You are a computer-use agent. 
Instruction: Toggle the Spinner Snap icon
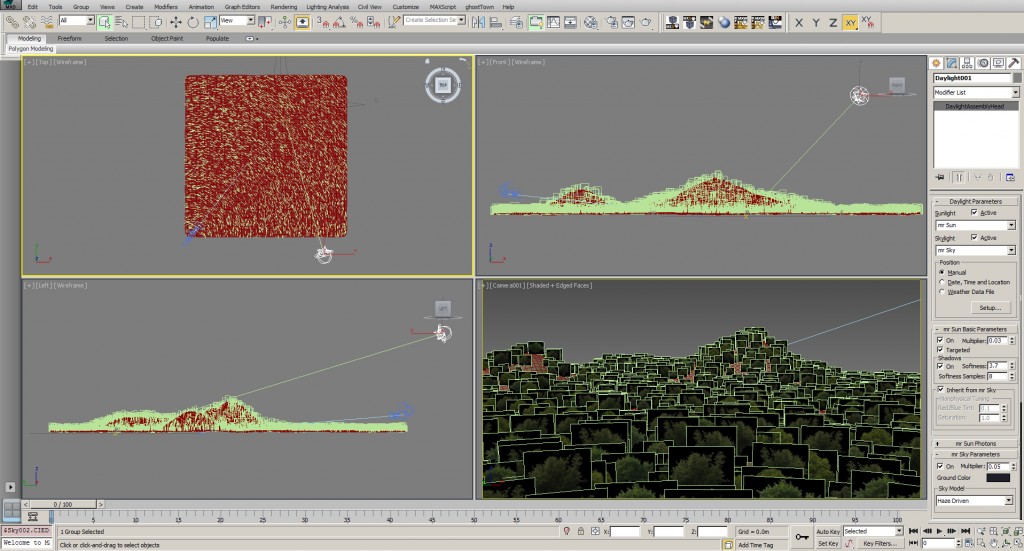[x=374, y=22]
